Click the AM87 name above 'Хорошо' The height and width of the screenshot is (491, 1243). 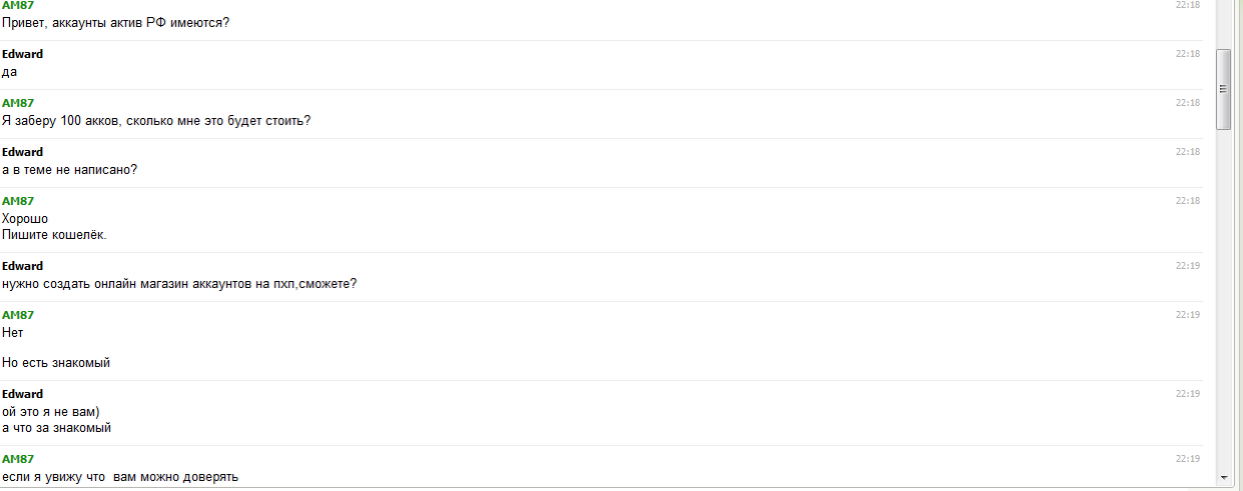18,201
